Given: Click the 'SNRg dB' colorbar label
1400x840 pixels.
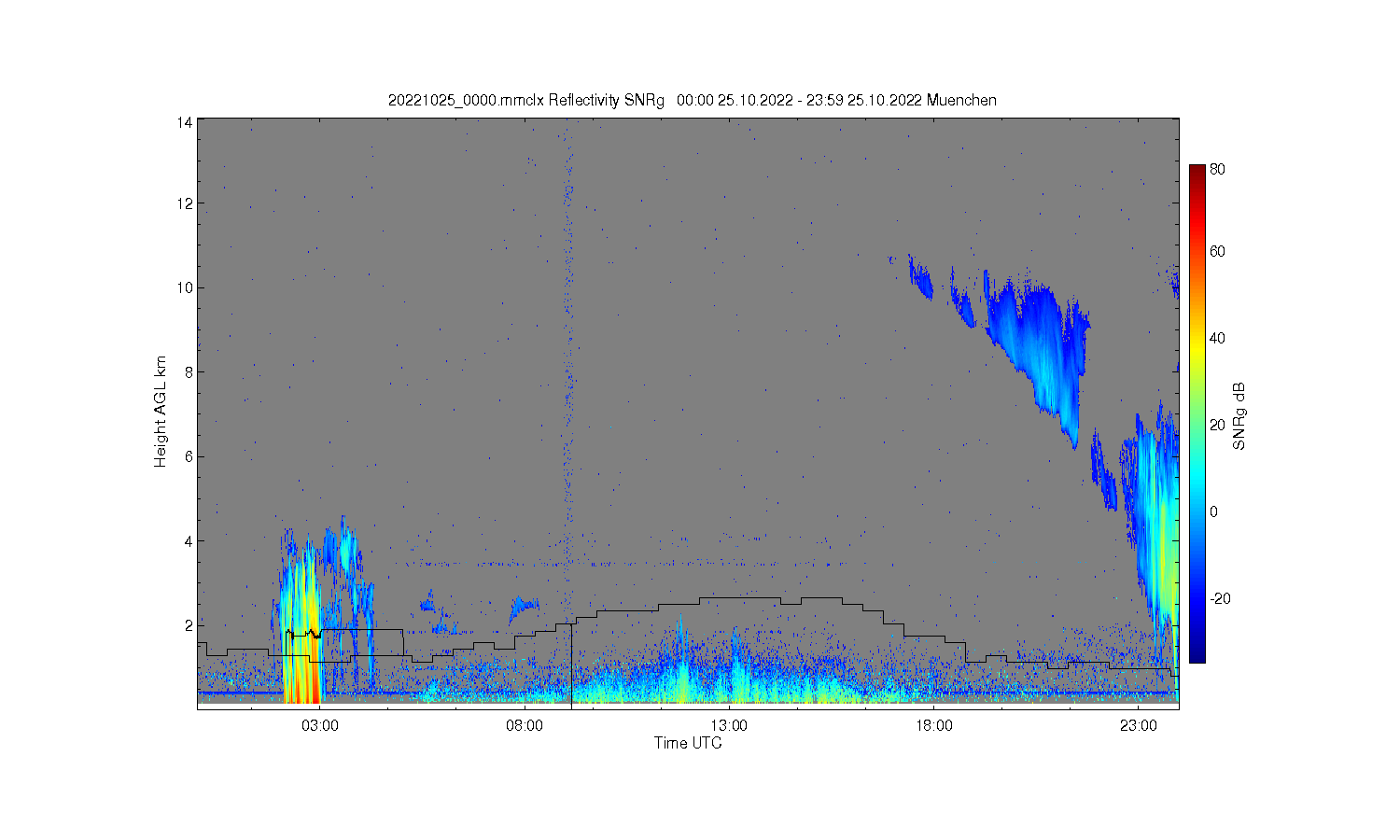Looking at the screenshot, I should click(1239, 416).
